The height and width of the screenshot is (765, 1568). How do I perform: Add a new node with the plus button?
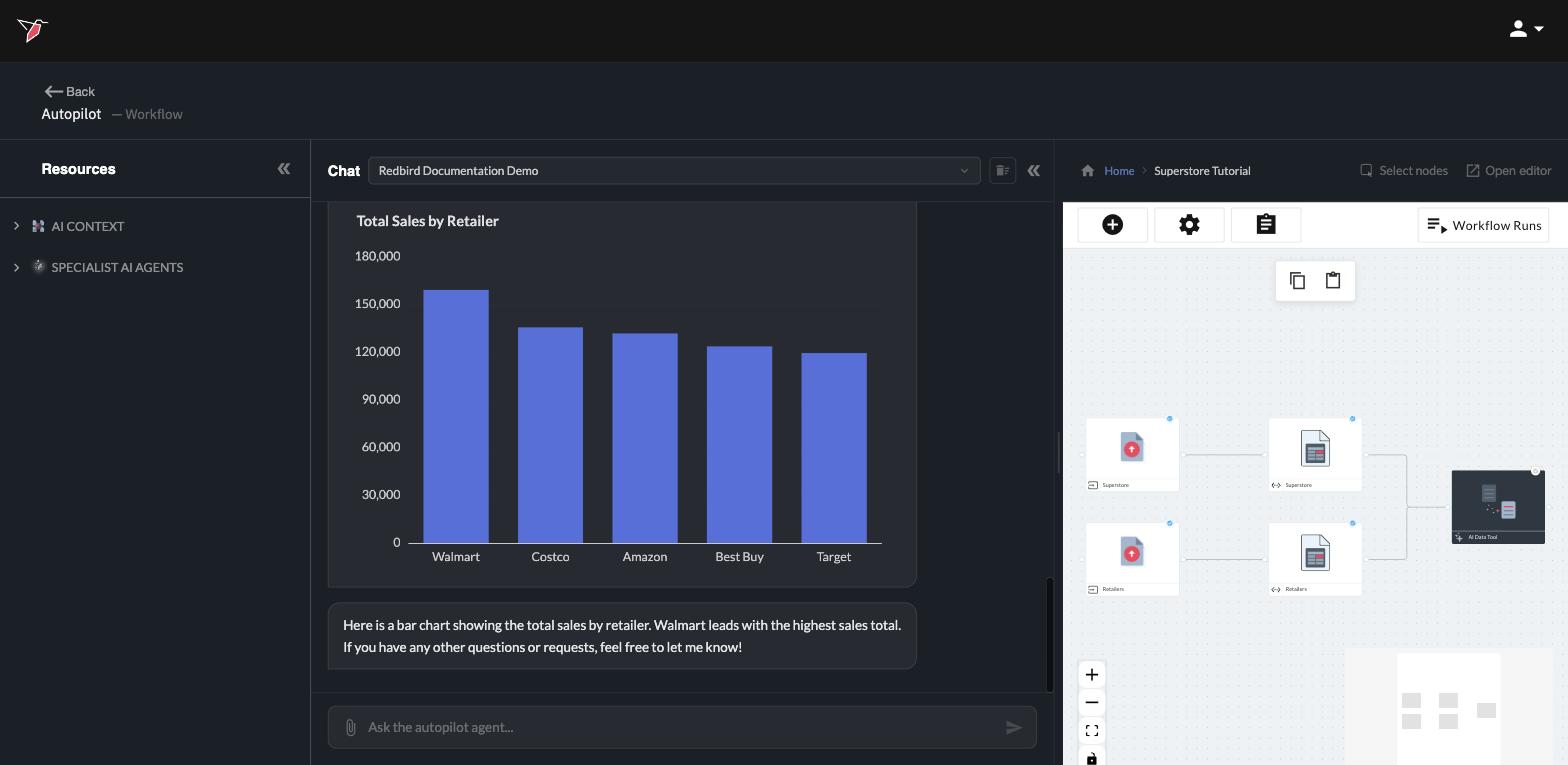tap(1113, 225)
